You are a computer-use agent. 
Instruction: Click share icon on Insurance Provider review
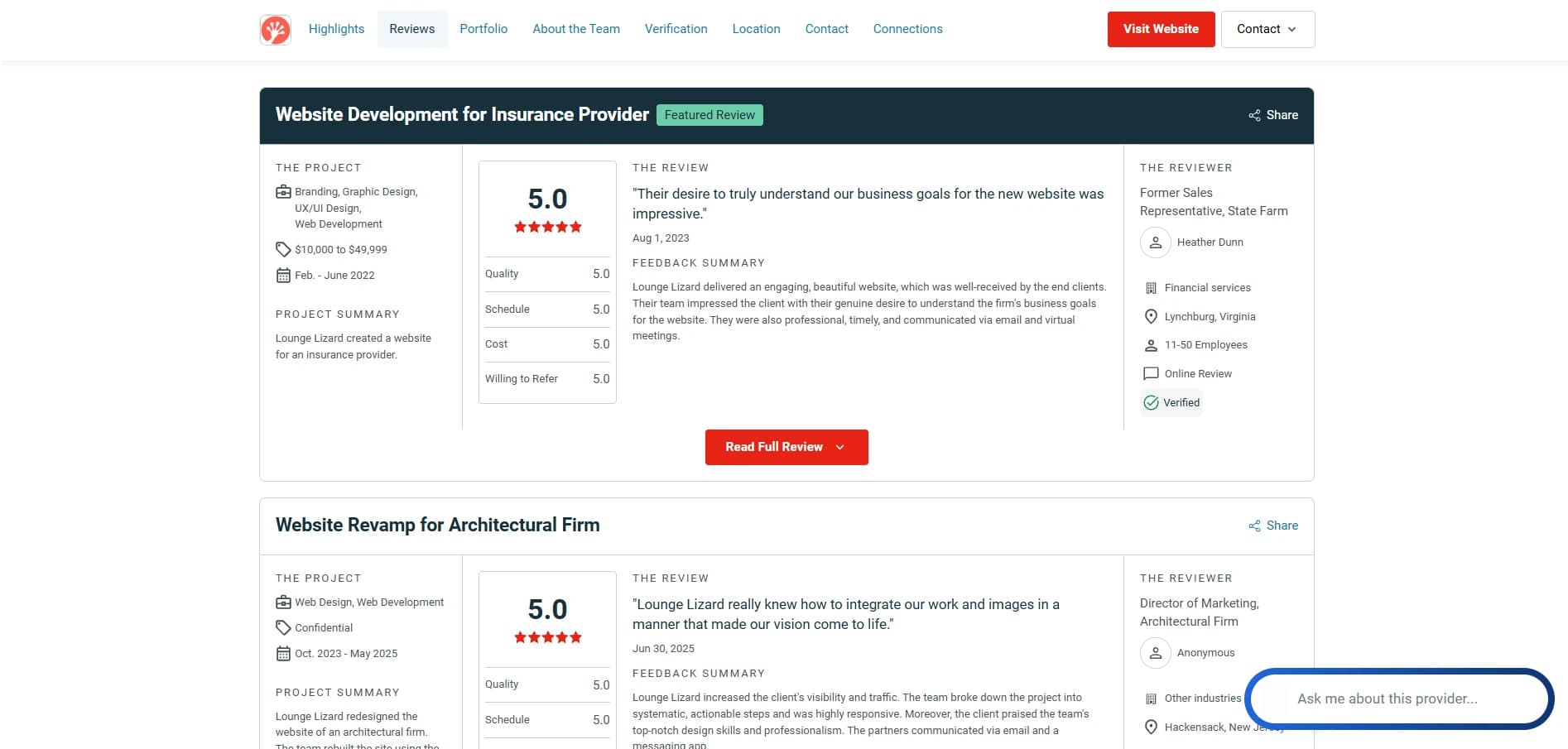(1254, 116)
